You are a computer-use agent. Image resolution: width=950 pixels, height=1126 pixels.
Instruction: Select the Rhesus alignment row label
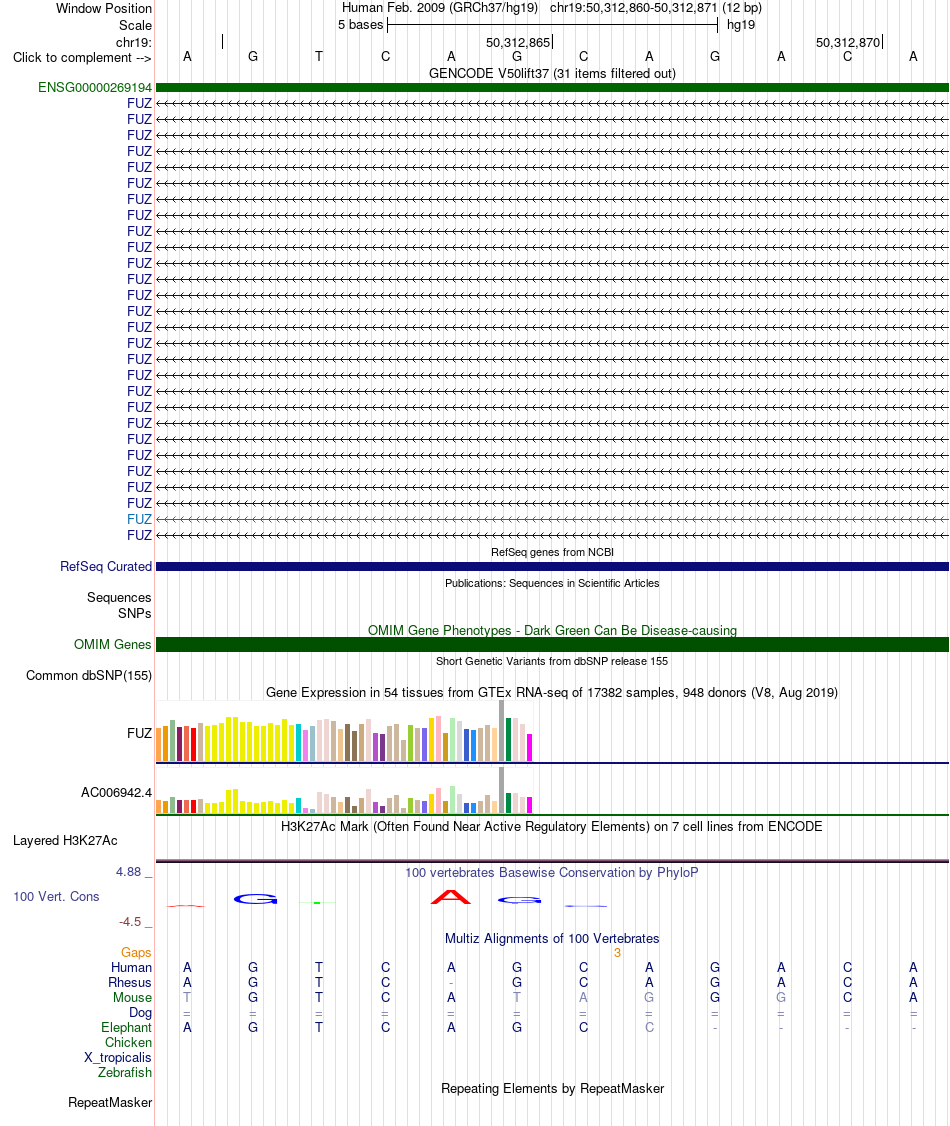tap(130, 982)
